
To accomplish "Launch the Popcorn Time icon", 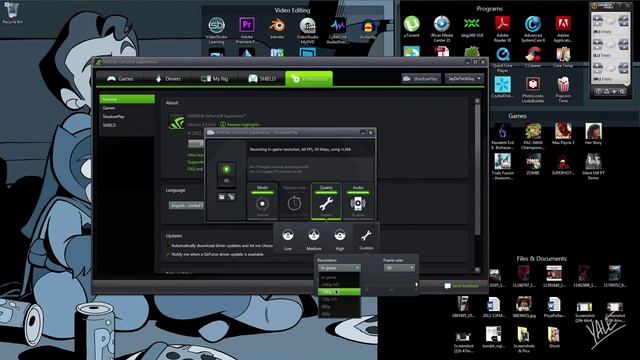I will pos(563,90).
